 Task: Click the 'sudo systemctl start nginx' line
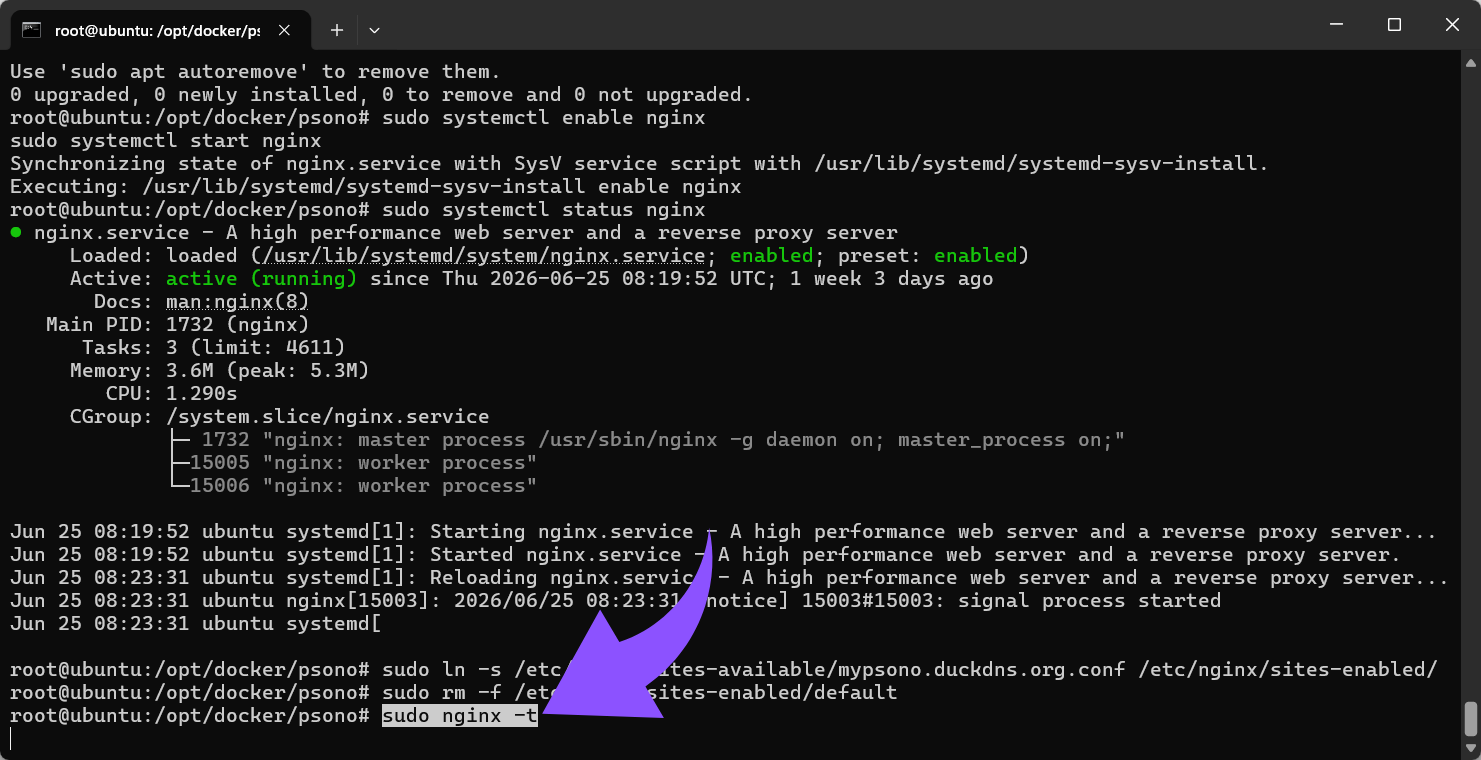coord(166,141)
